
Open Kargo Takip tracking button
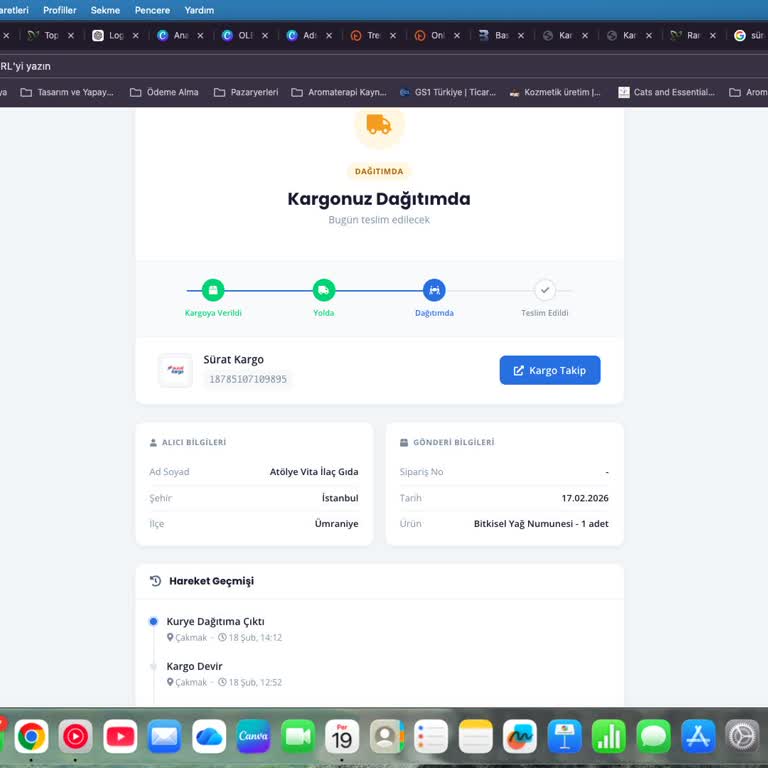point(550,370)
